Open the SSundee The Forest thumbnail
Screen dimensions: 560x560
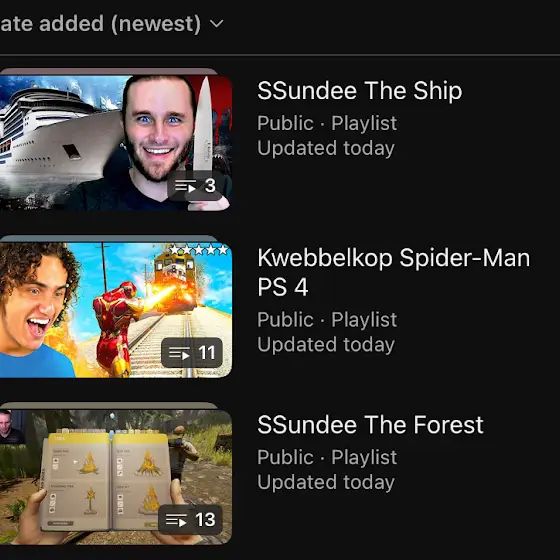116,477
